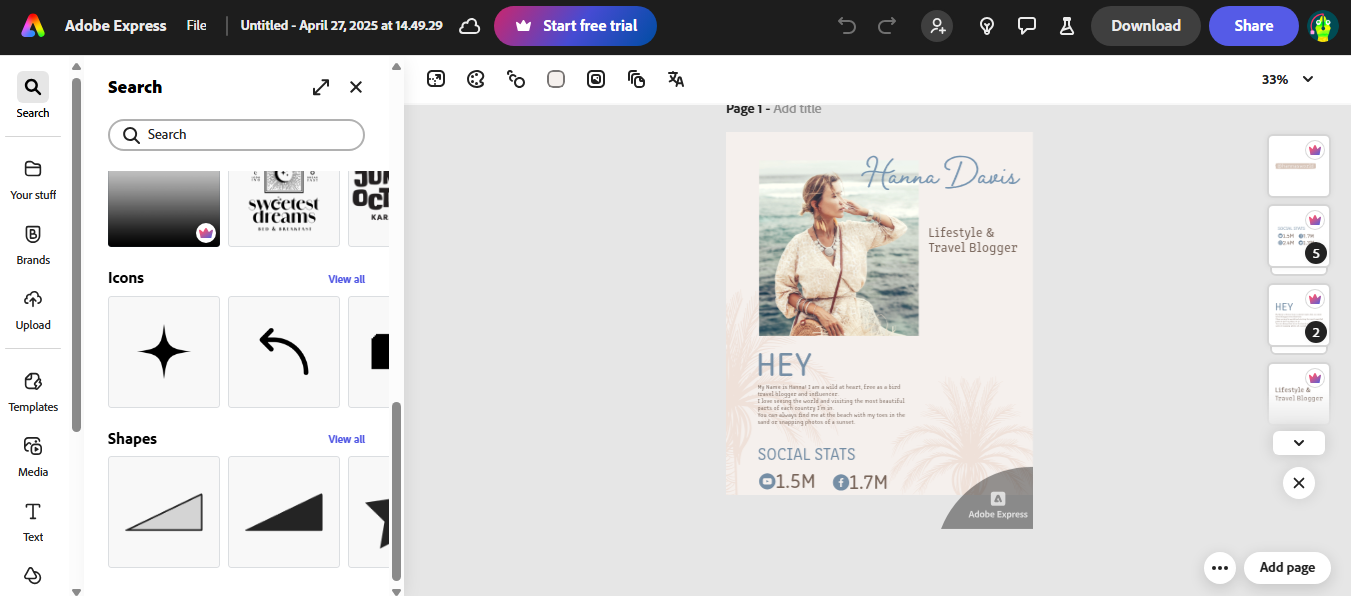Select the Lifestyle & Travel Blogger thumbnail
The height and width of the screenshot is (596, 1351).
[1299, 394]
